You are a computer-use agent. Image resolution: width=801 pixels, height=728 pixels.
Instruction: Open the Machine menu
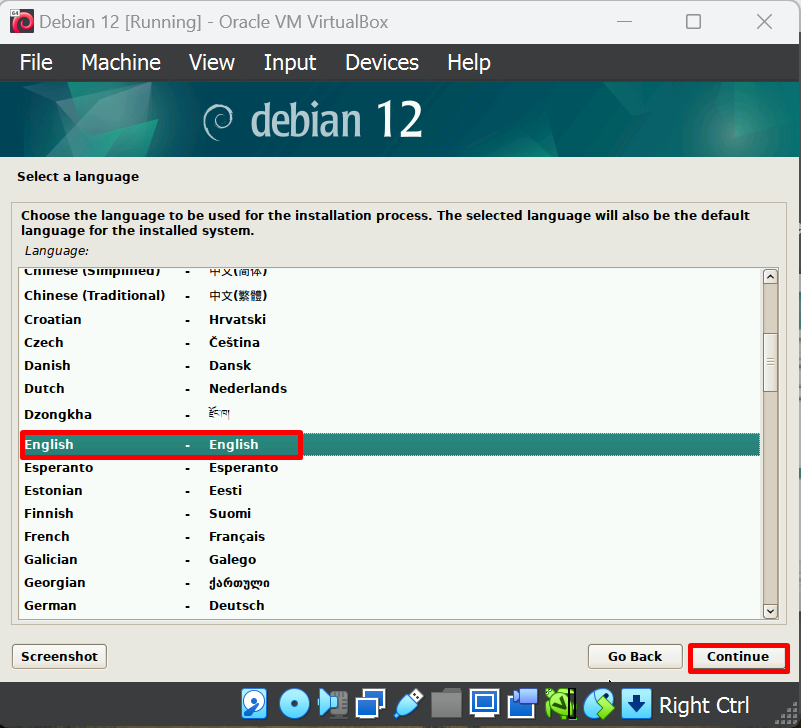[x=121, y=62]
